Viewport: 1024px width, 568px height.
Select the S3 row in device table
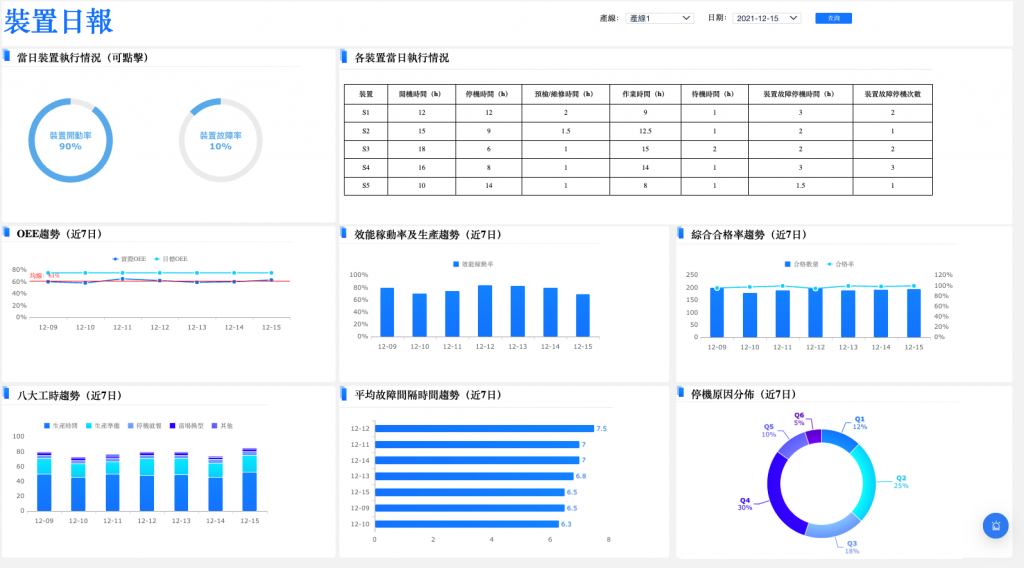coord(366,149)
